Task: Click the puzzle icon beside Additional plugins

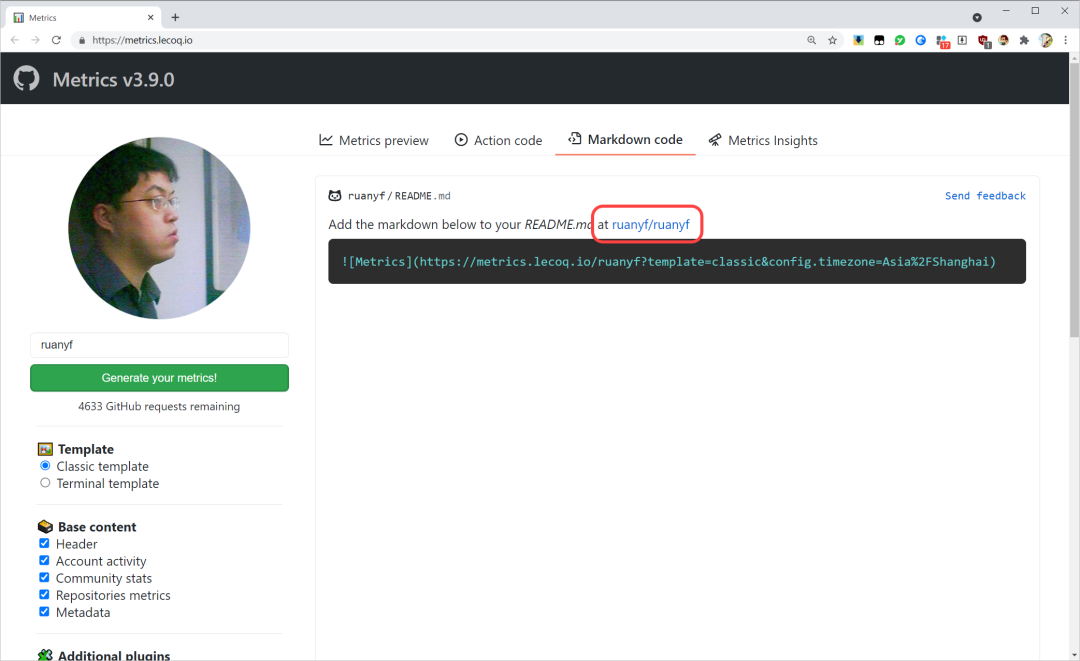Action: pyautogui.click(x=44, y=655)
